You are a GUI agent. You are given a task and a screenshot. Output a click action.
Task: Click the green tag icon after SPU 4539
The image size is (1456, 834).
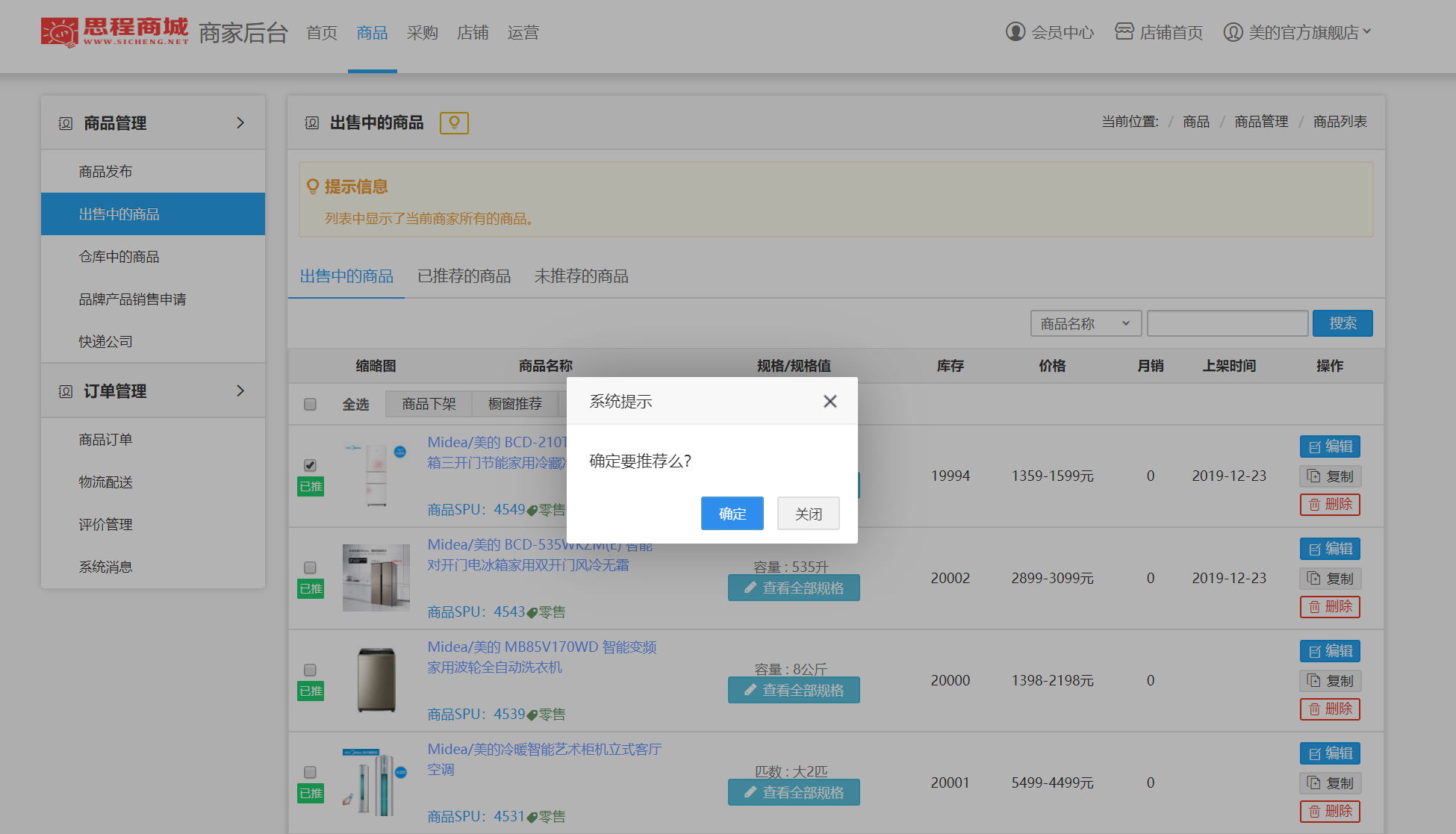pos(532,715)
